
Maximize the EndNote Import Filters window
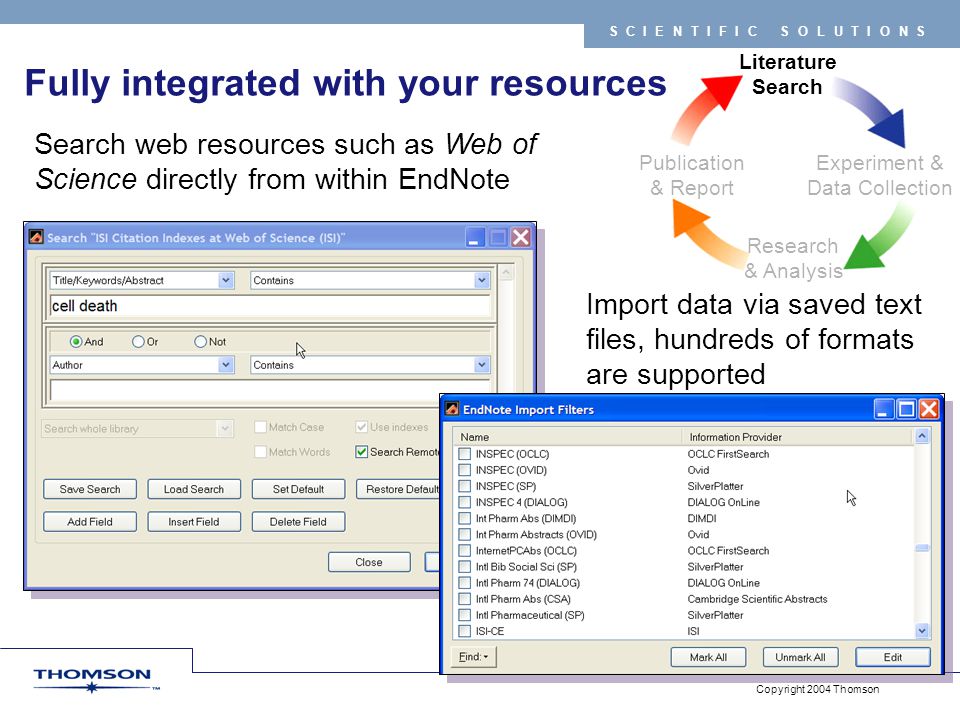coord(906,409)
